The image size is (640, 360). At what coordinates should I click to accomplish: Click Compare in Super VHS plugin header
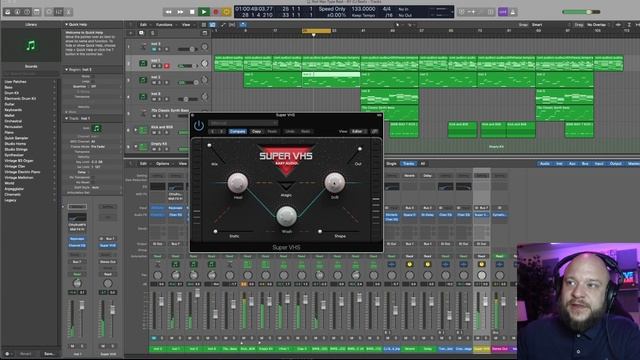(x=237, y=131)
